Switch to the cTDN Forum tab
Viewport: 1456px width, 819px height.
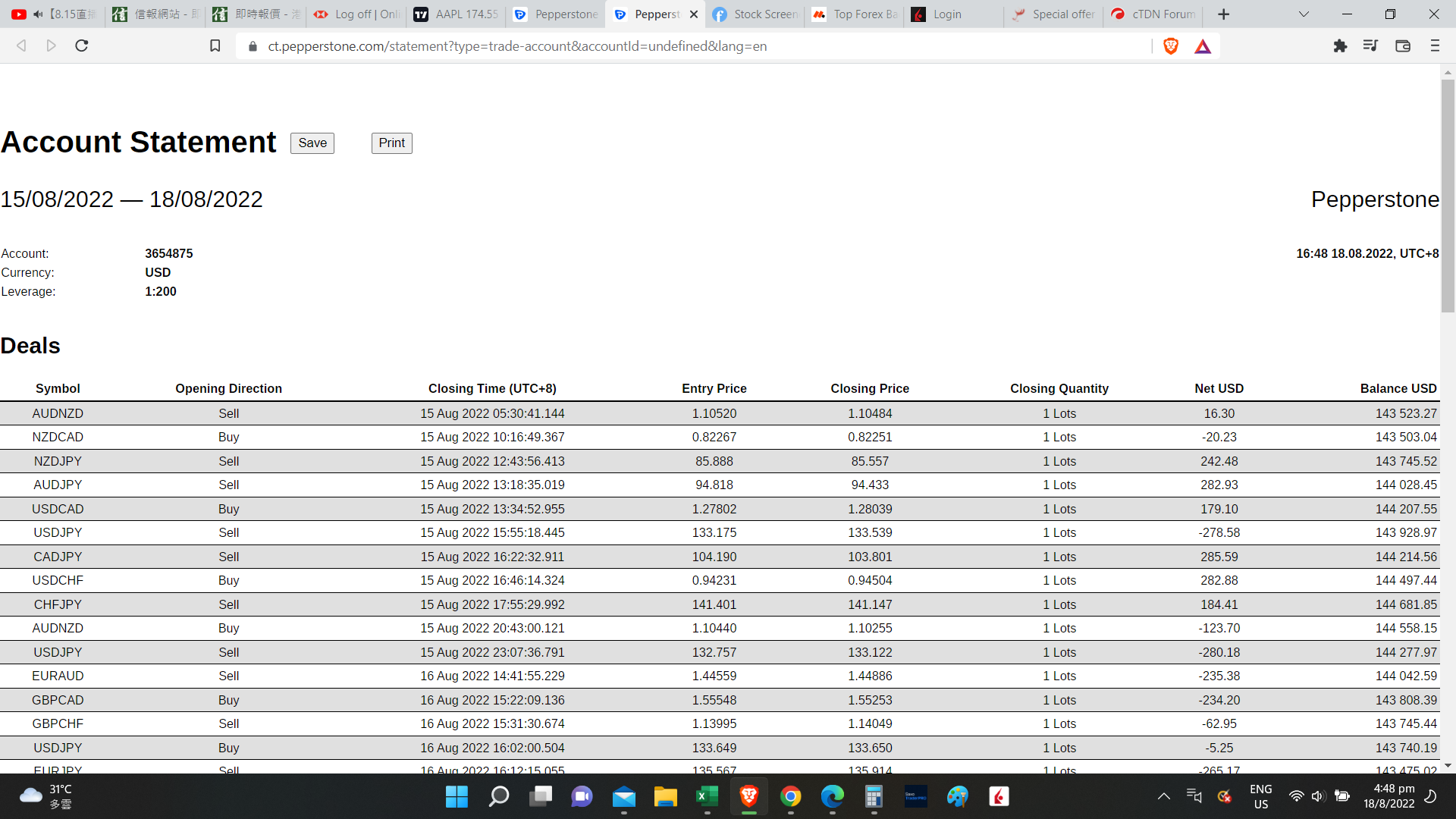click(x=1153, y=14)
